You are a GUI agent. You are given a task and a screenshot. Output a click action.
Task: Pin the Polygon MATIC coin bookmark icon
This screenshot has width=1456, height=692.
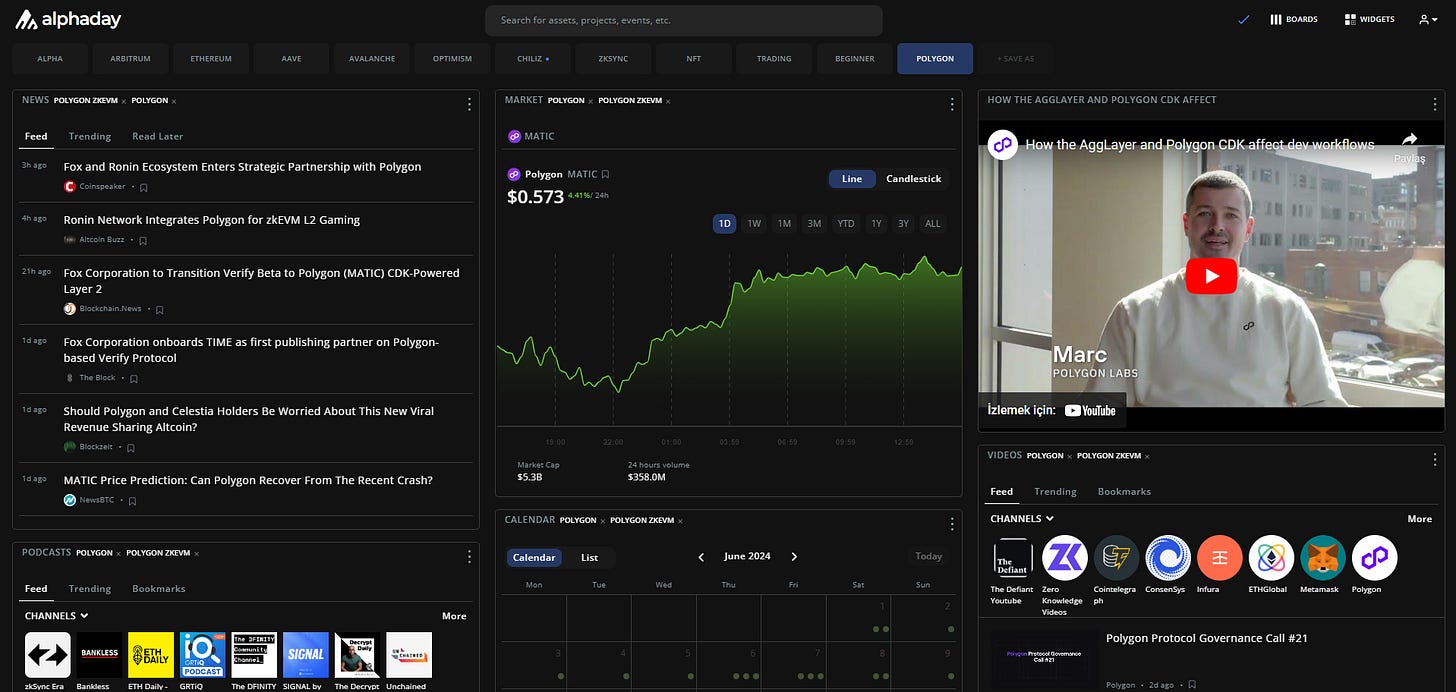tap(605, 175)
